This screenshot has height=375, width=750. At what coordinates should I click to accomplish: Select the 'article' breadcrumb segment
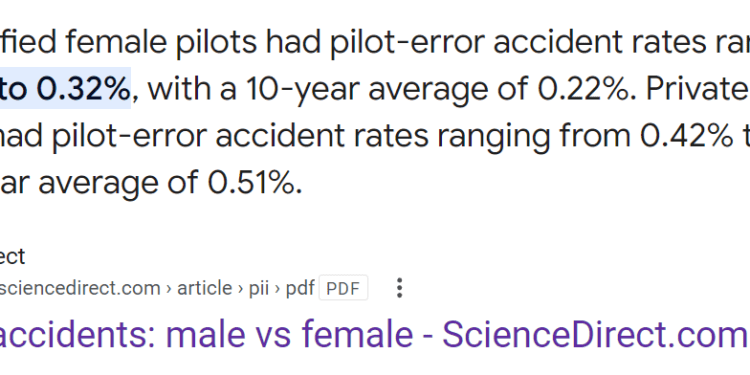(204, 288)
